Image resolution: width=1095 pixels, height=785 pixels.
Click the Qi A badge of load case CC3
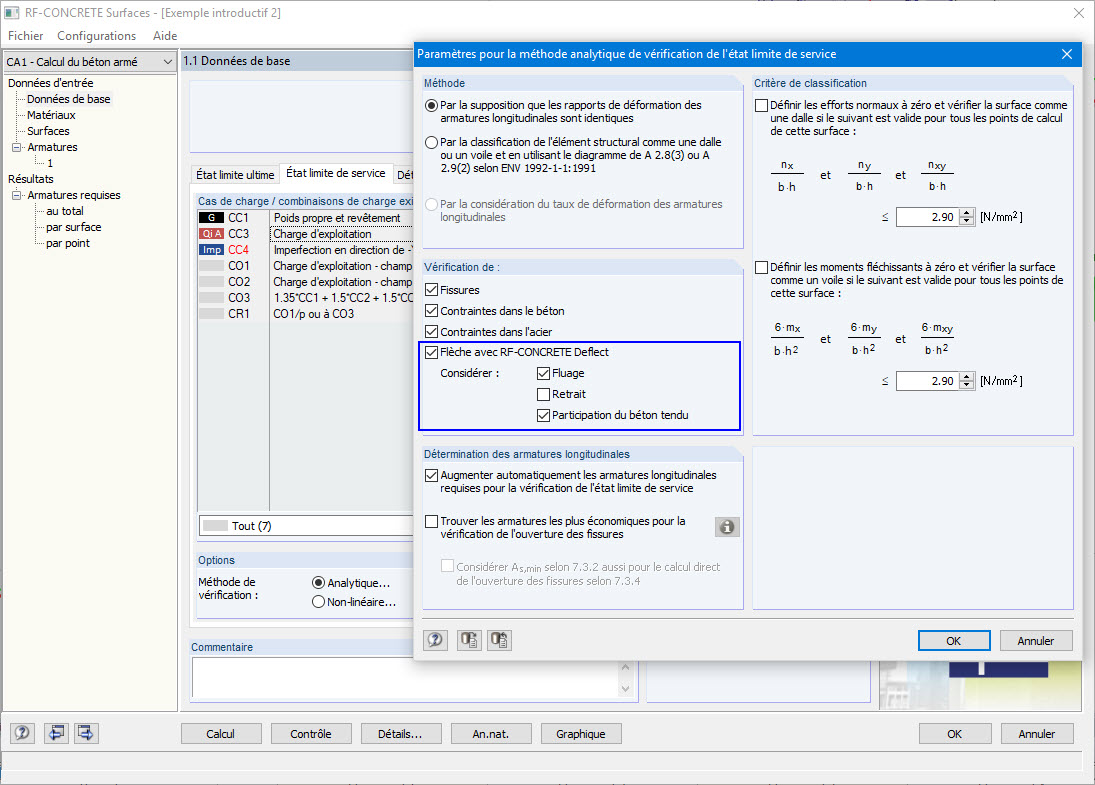click(x=212, y=234)
